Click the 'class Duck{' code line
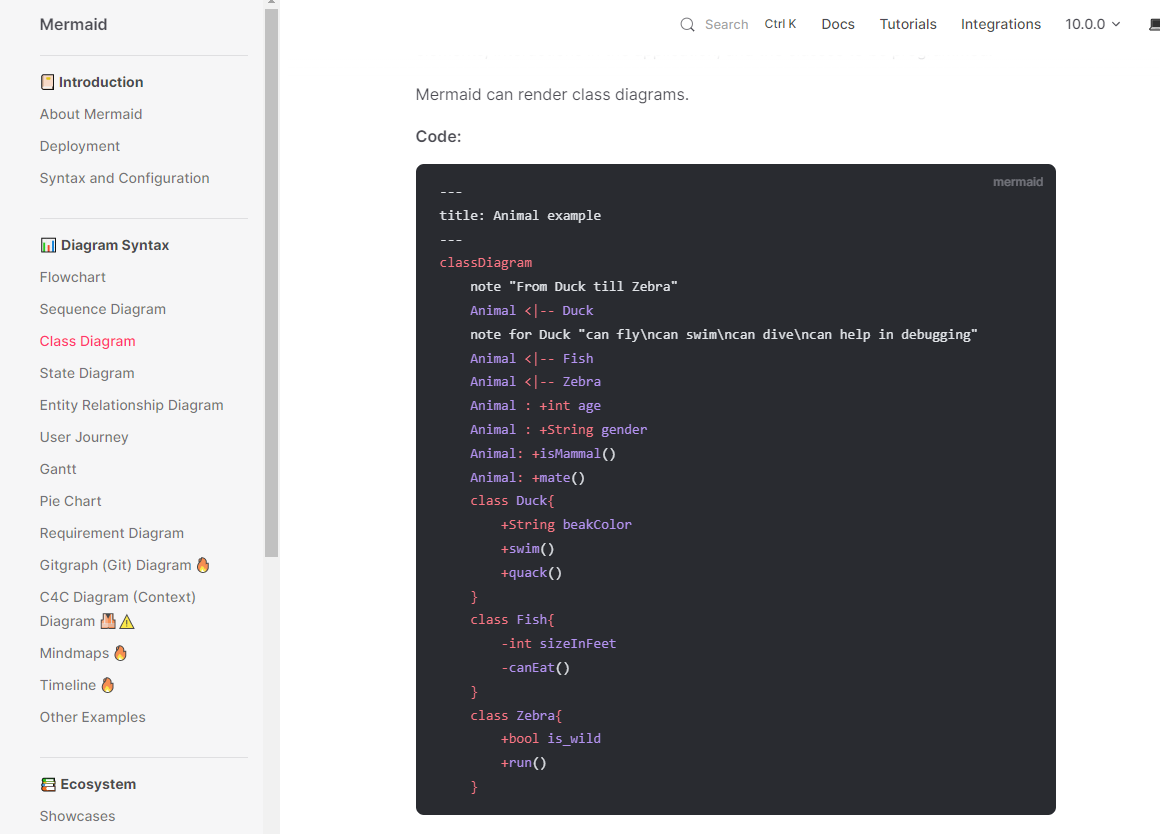The height and width of the screenshot is (834, 1160). [x=513, y=501]
